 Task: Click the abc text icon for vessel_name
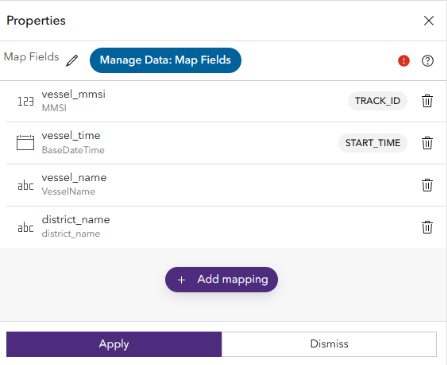tap(26, 185)
